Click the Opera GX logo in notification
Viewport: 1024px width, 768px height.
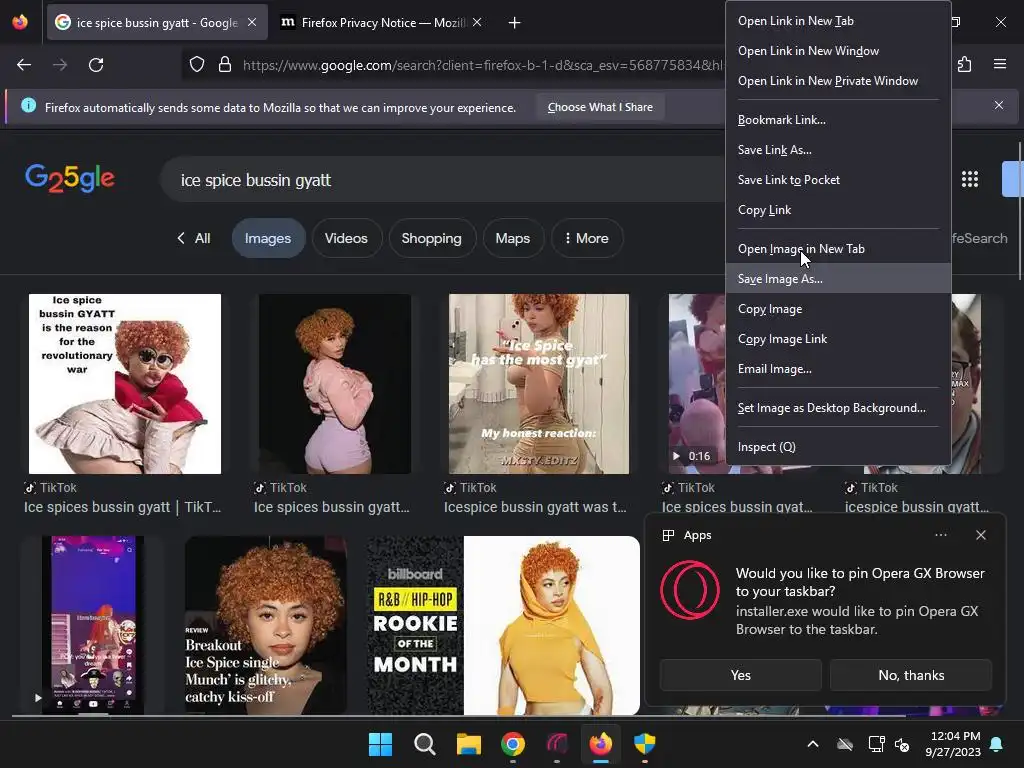(x=690, y=590)
